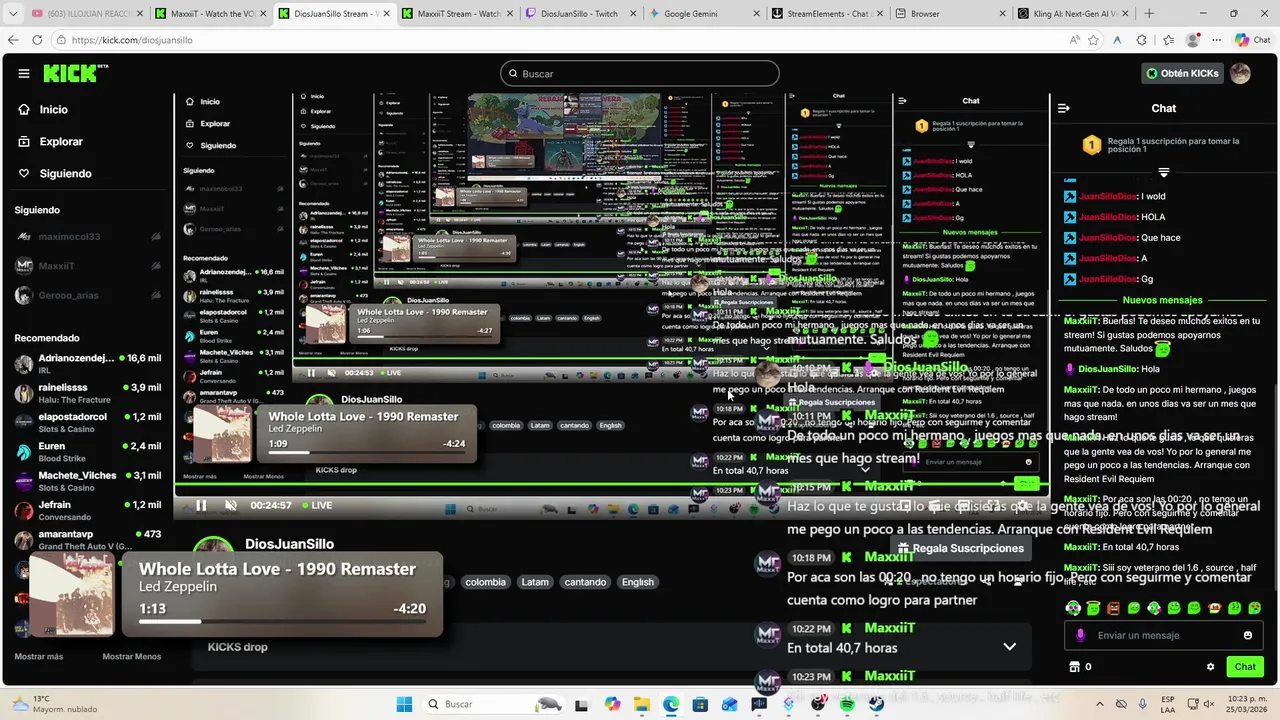
Task: Open Spotify from the taskbar
Action: point(847,704)
